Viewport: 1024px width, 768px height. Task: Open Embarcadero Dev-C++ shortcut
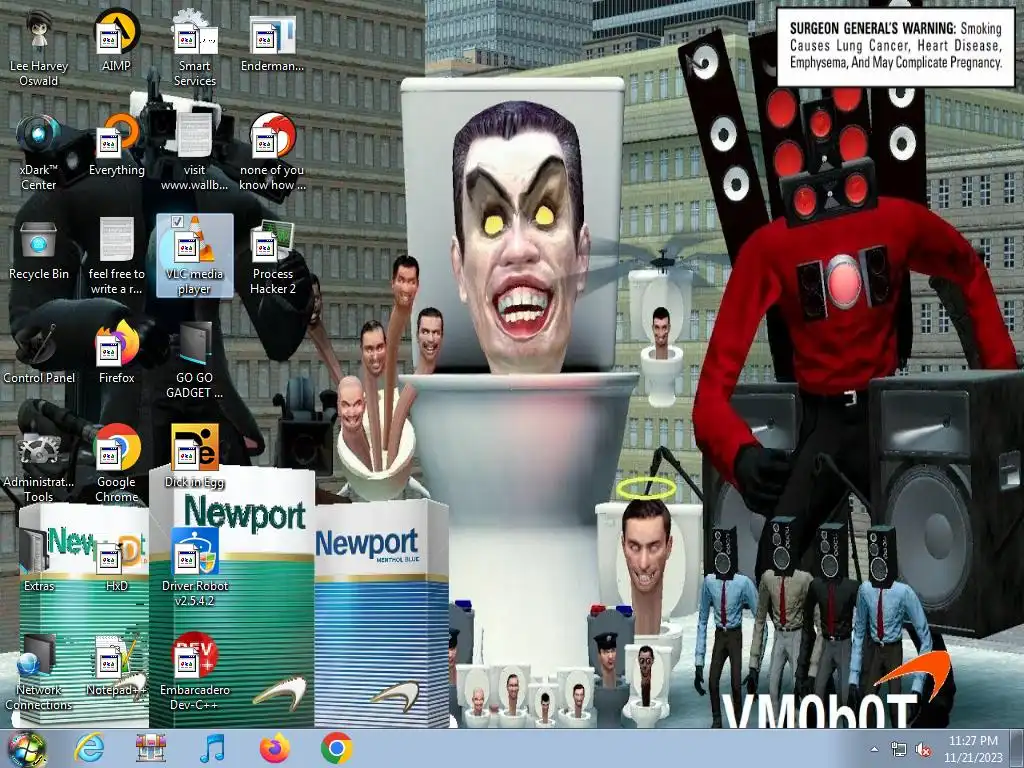(195, 673)
